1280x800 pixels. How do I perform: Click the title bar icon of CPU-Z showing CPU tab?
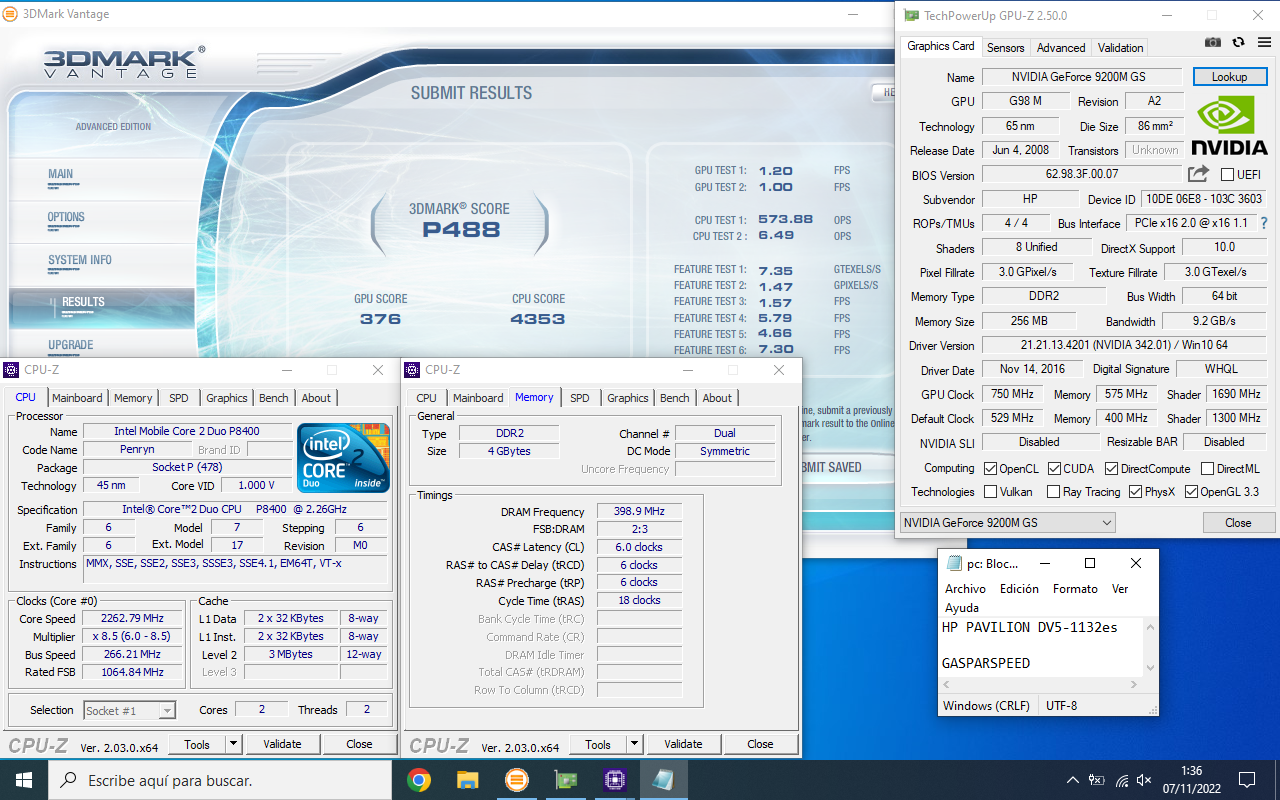(11, 370)
